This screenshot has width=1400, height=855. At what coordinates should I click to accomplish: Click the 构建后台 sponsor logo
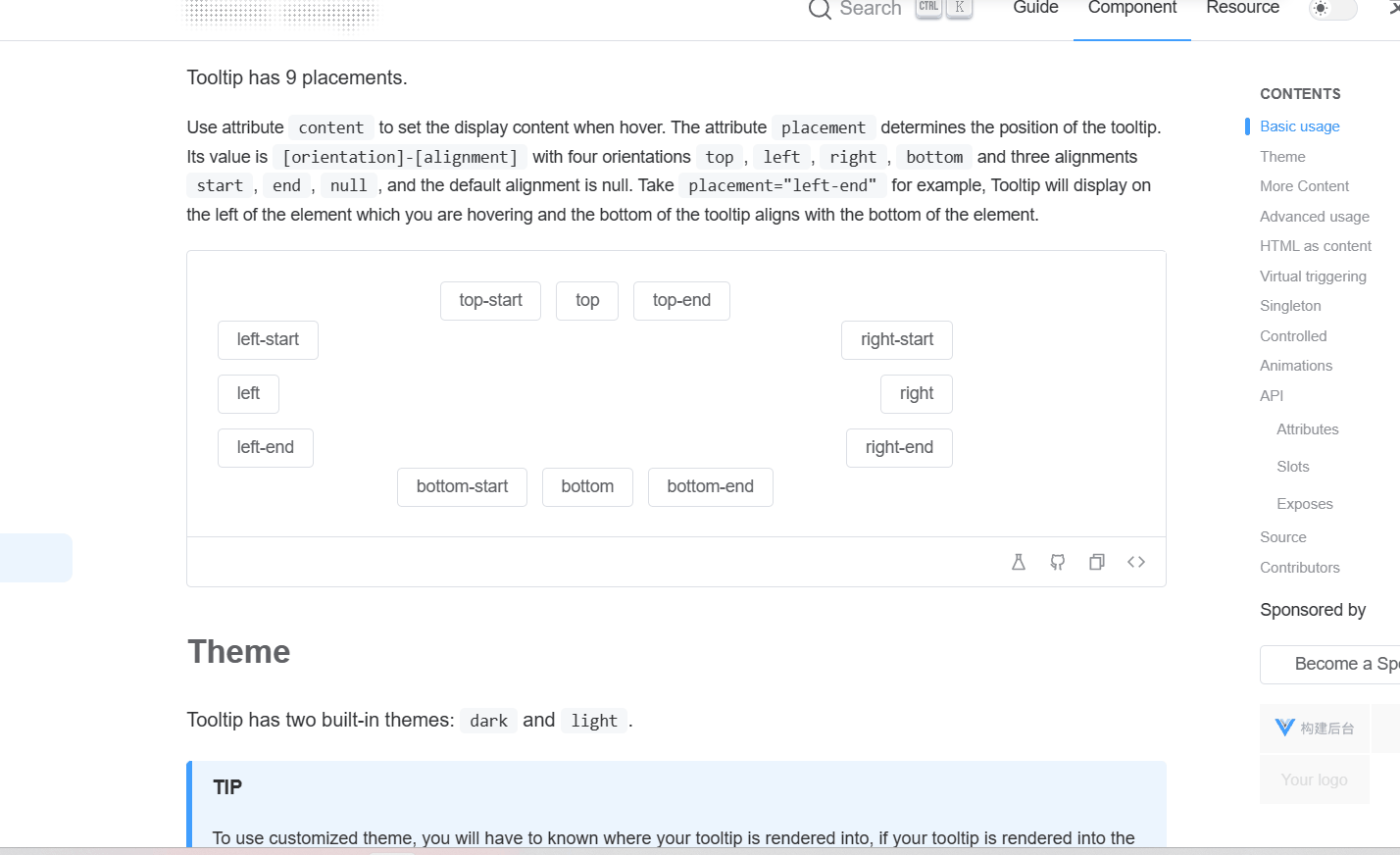(1314, 728)
